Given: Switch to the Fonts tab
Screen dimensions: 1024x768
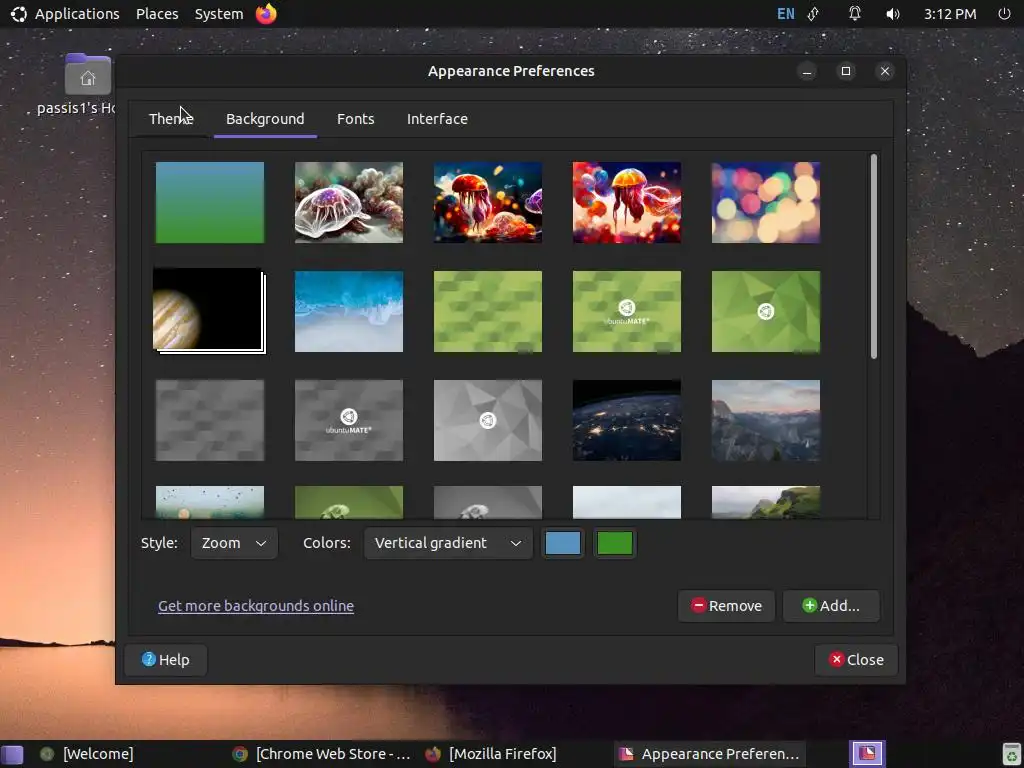Looking at the screenshot, I should click(x=355, y=119).
